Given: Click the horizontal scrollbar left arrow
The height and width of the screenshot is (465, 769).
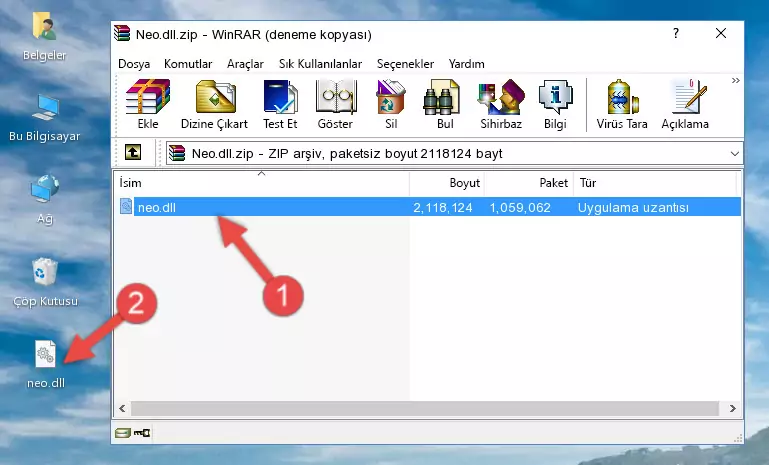Looking at the screenshot, I should (122, 409).
